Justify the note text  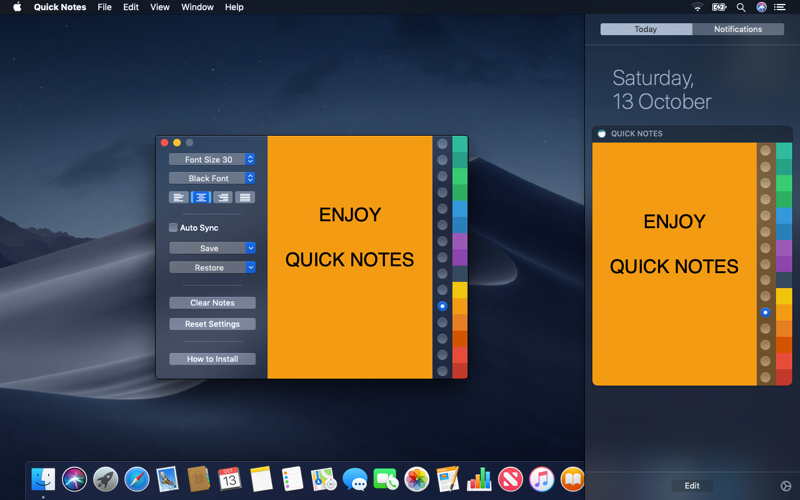245,197
